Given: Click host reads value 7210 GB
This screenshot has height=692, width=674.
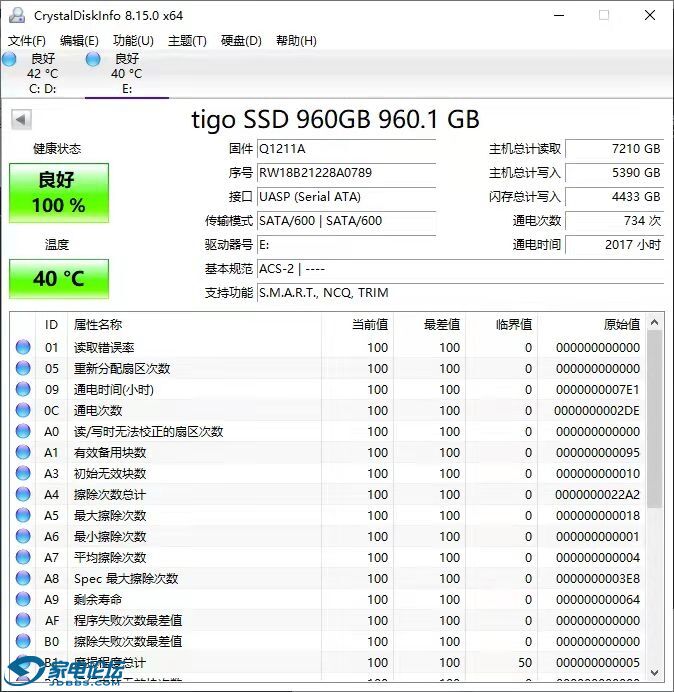Looking at the screenshot, I should pos(614,149).
